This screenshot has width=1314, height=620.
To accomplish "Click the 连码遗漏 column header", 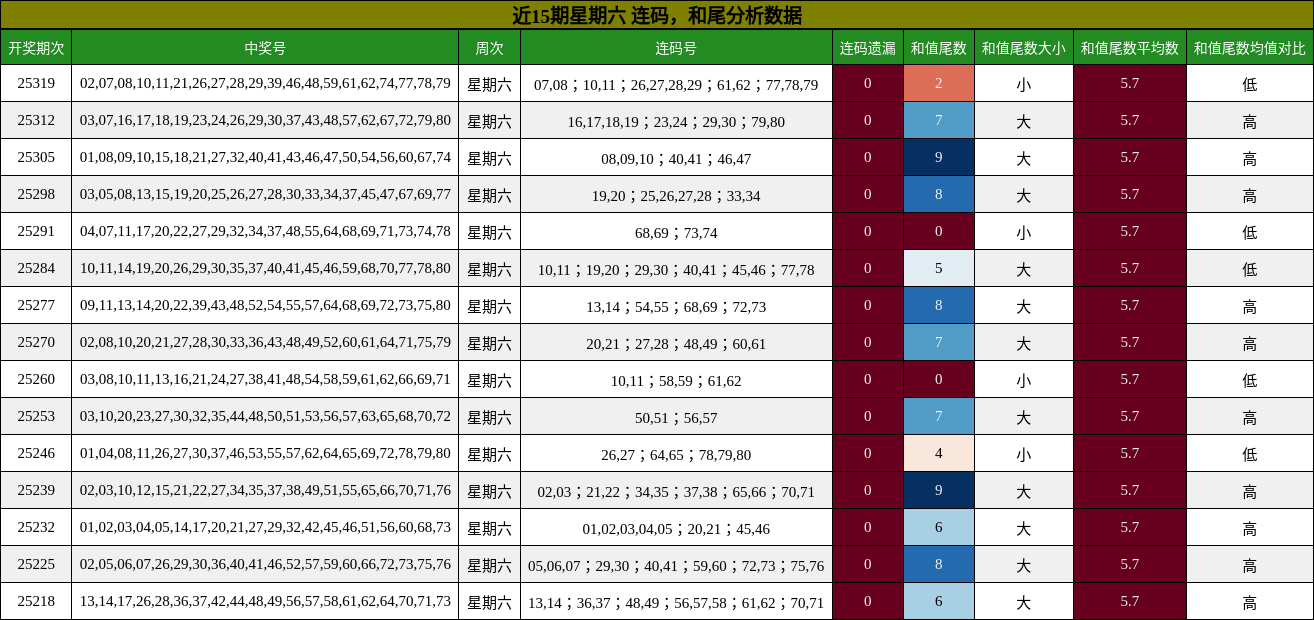I will (x=866, y=47).
